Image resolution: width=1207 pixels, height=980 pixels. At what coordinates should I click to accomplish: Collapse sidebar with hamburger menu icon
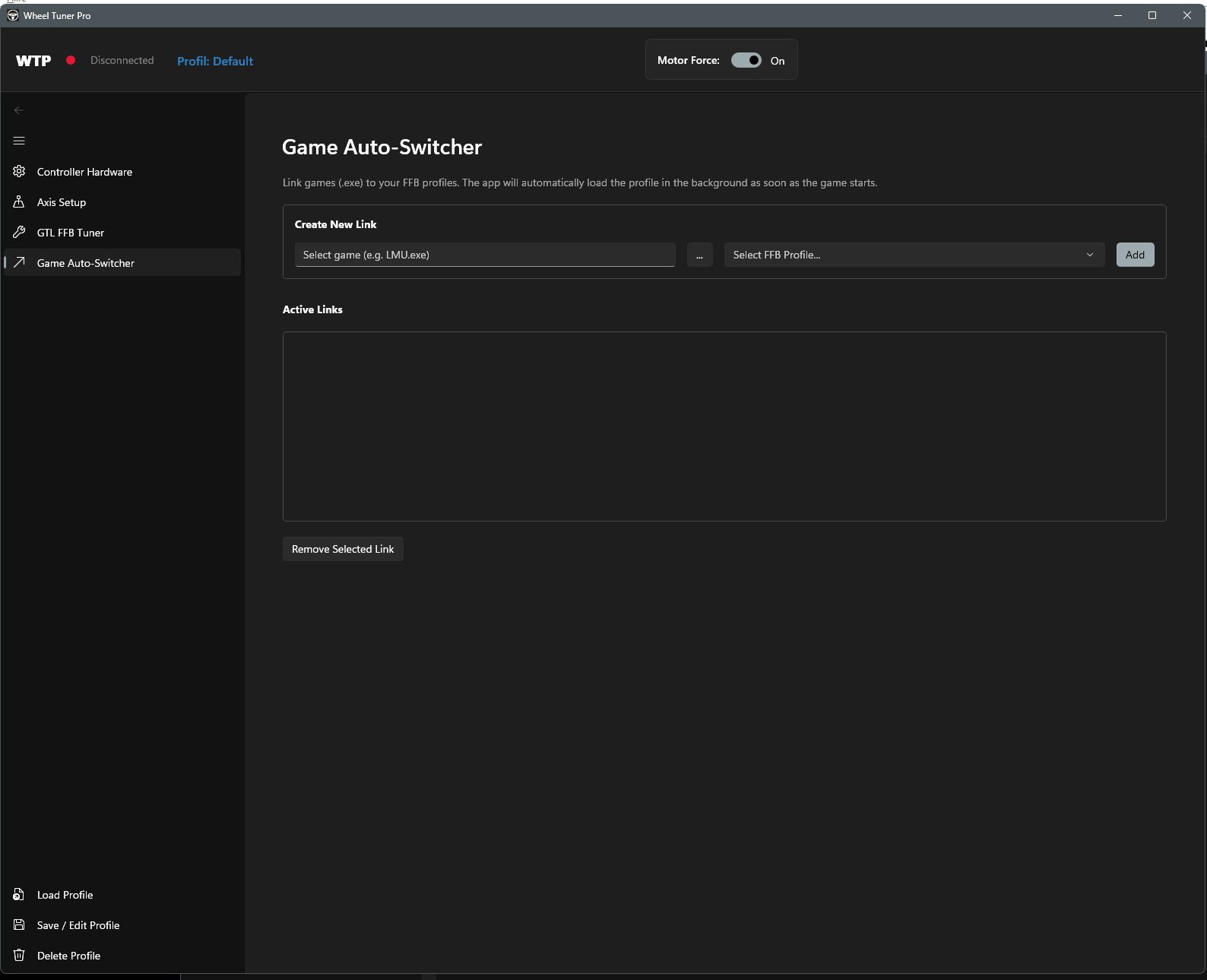pyautogui.click(x=19, y=141)
